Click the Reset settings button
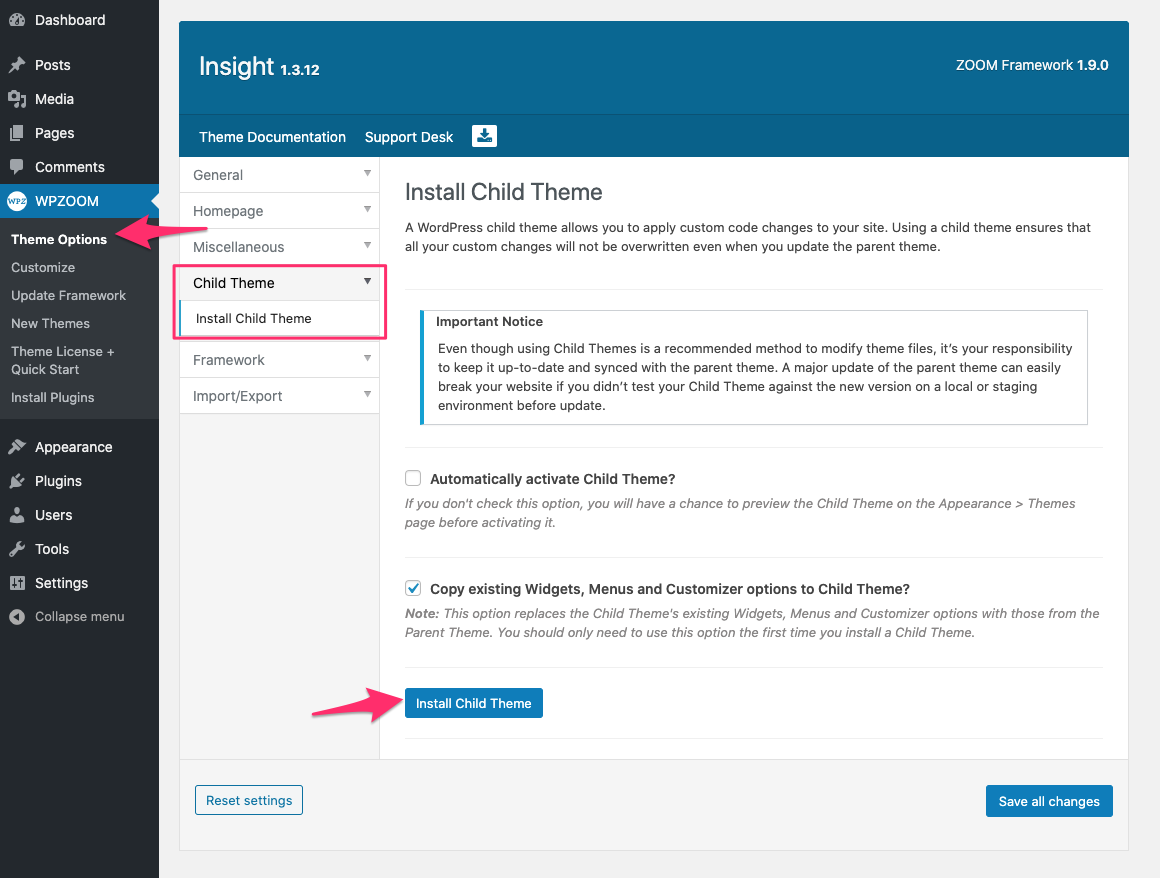The width and height of the screenshot is (1160, 878). tap(249, 800)
